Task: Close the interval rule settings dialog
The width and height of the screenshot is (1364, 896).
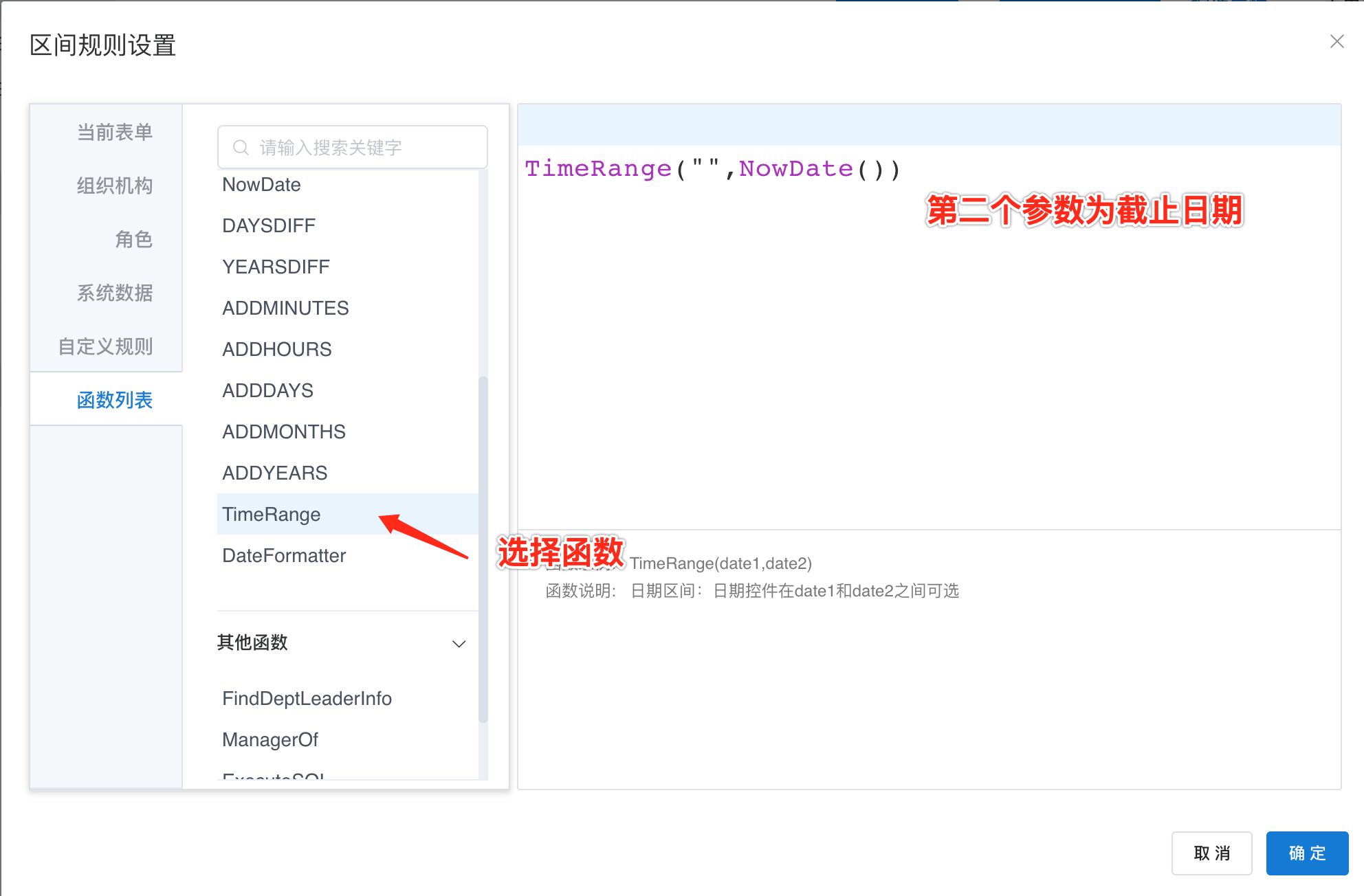Action: tap(1336, 42)
